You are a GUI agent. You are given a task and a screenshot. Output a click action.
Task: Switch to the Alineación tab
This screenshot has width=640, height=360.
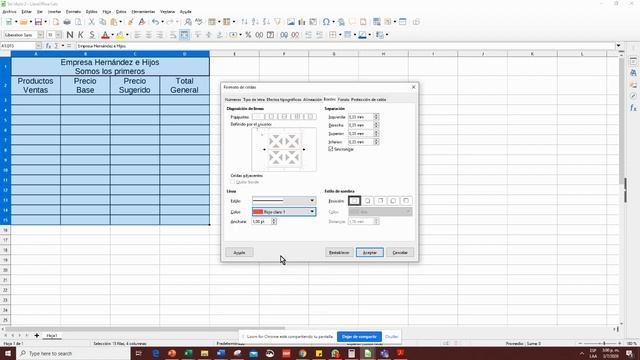tap(312, 100)
